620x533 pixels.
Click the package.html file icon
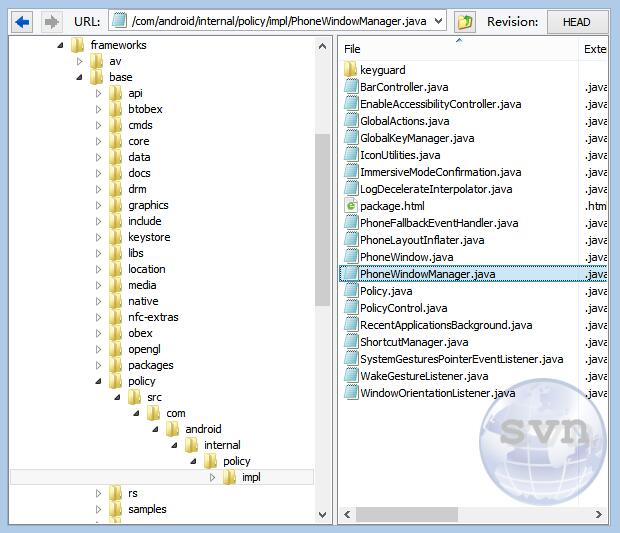pyautogui.click(x=351, y=206)
